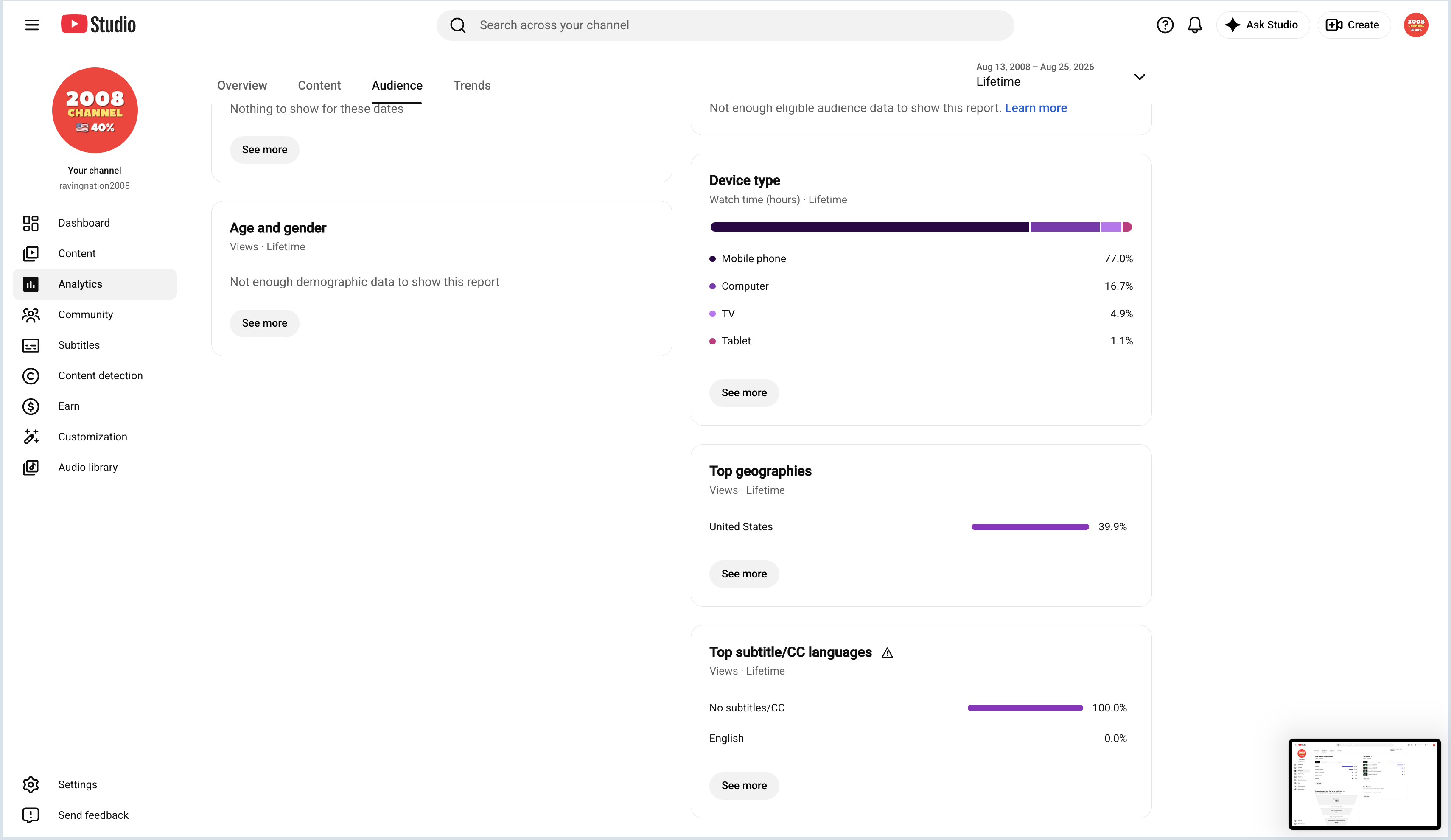The image size is (1451, 840).
Task: Click the Search across your channel field
Action: (x=725, y=25)
